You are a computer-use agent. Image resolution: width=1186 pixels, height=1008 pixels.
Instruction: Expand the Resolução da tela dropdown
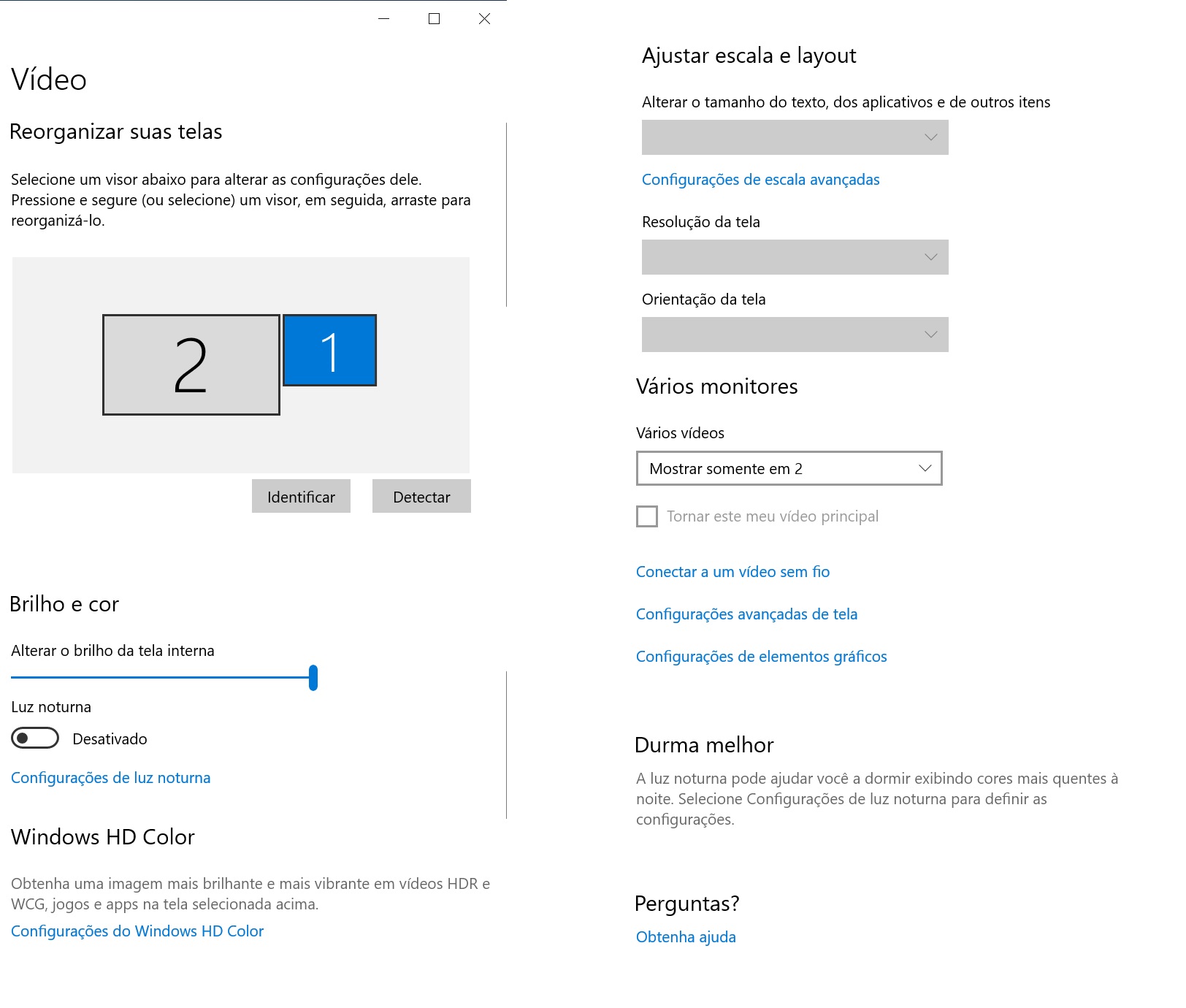click(x=795, y=257)
